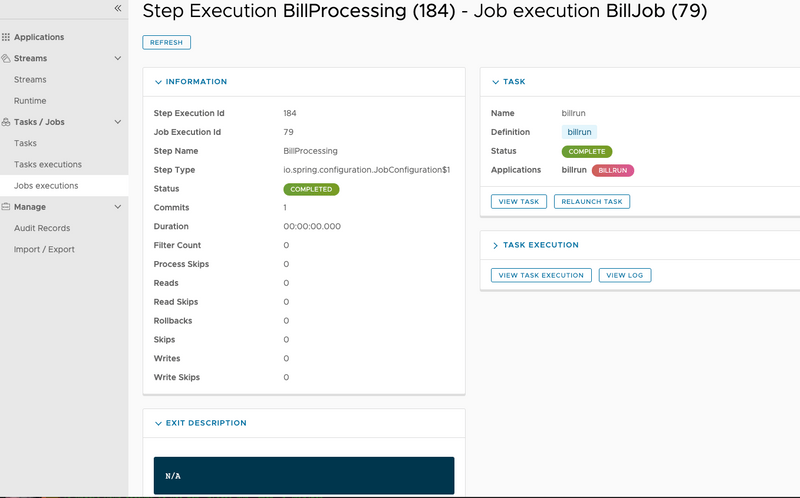
Task: Open the Runtime page
Action: 30,101
